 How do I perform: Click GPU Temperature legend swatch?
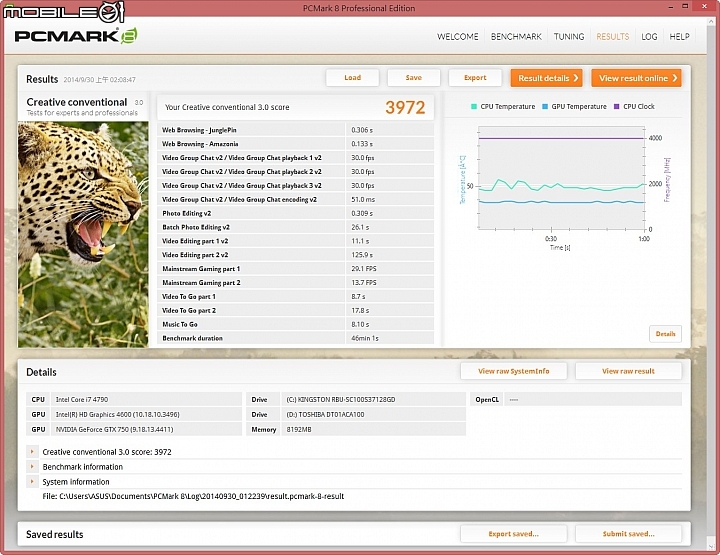click(545, 107)
